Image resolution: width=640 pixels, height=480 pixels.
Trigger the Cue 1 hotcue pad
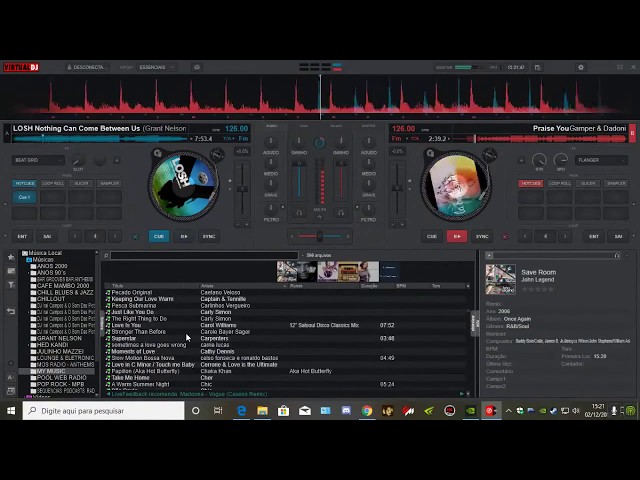coord(24,198)
